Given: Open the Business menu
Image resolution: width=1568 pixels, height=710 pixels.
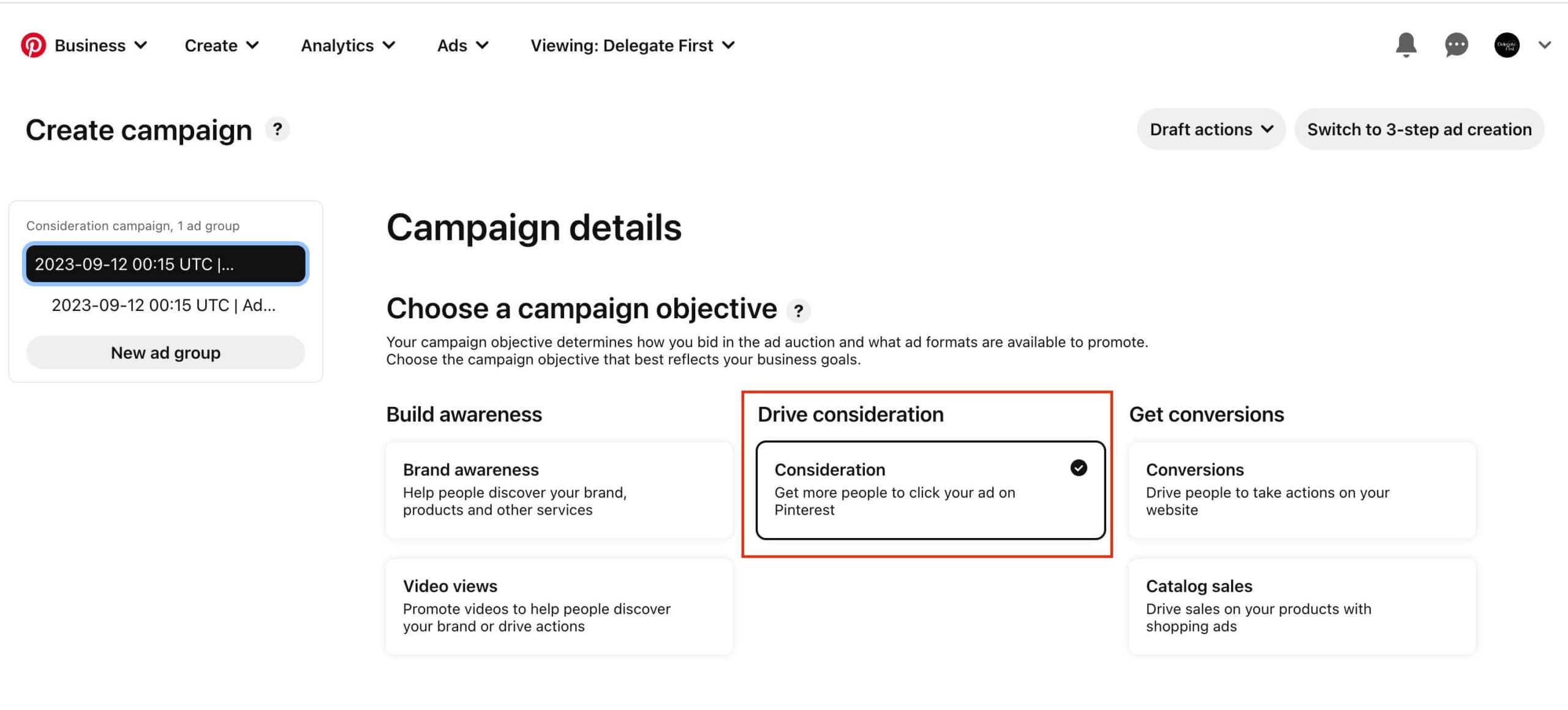Looking at the screenshot, I should coord(97,45).
